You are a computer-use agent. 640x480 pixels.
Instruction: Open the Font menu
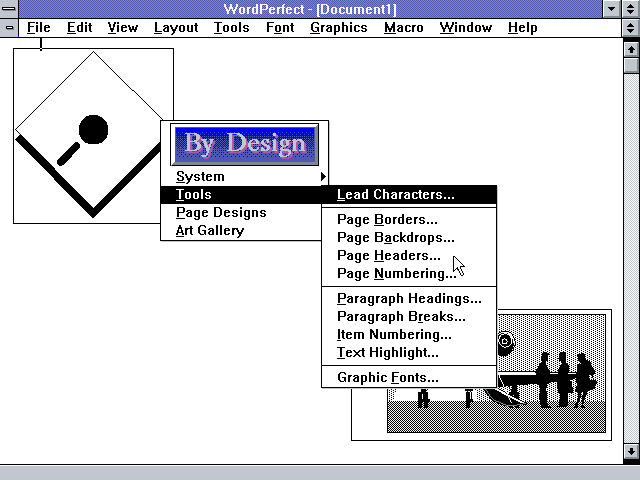280,28
